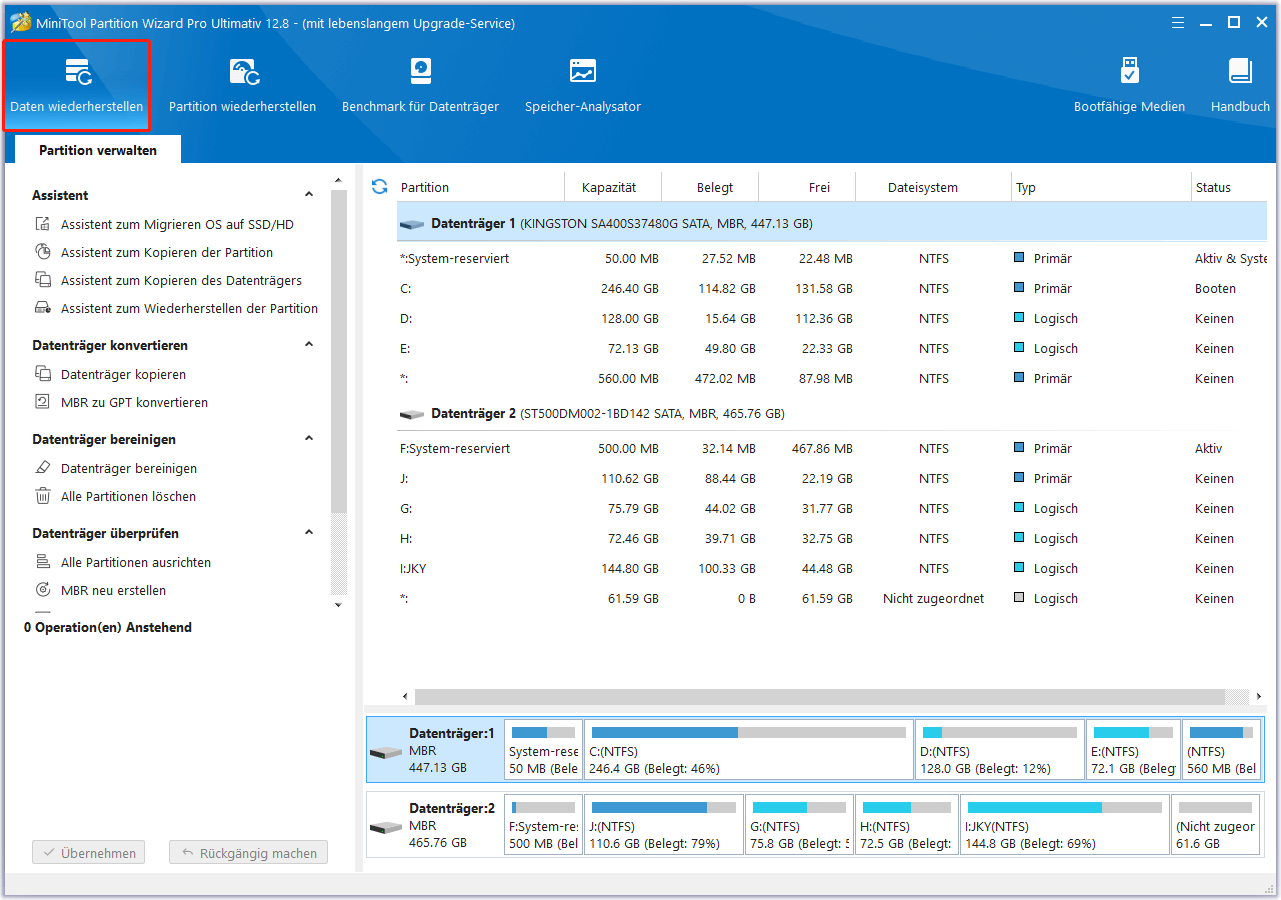The width and height of the screenshot is (1281, 900).
Task: Select partition J: row
Action: pos(831,479)
